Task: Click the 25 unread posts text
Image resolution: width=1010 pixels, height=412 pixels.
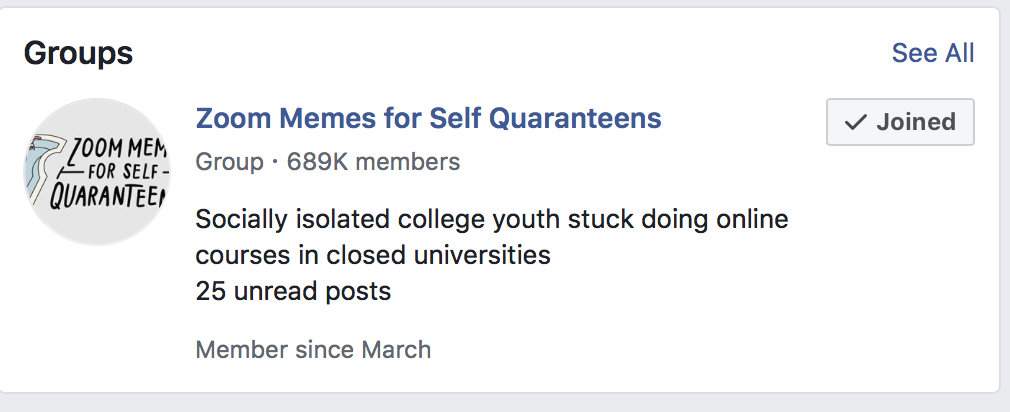Action: 293,292
